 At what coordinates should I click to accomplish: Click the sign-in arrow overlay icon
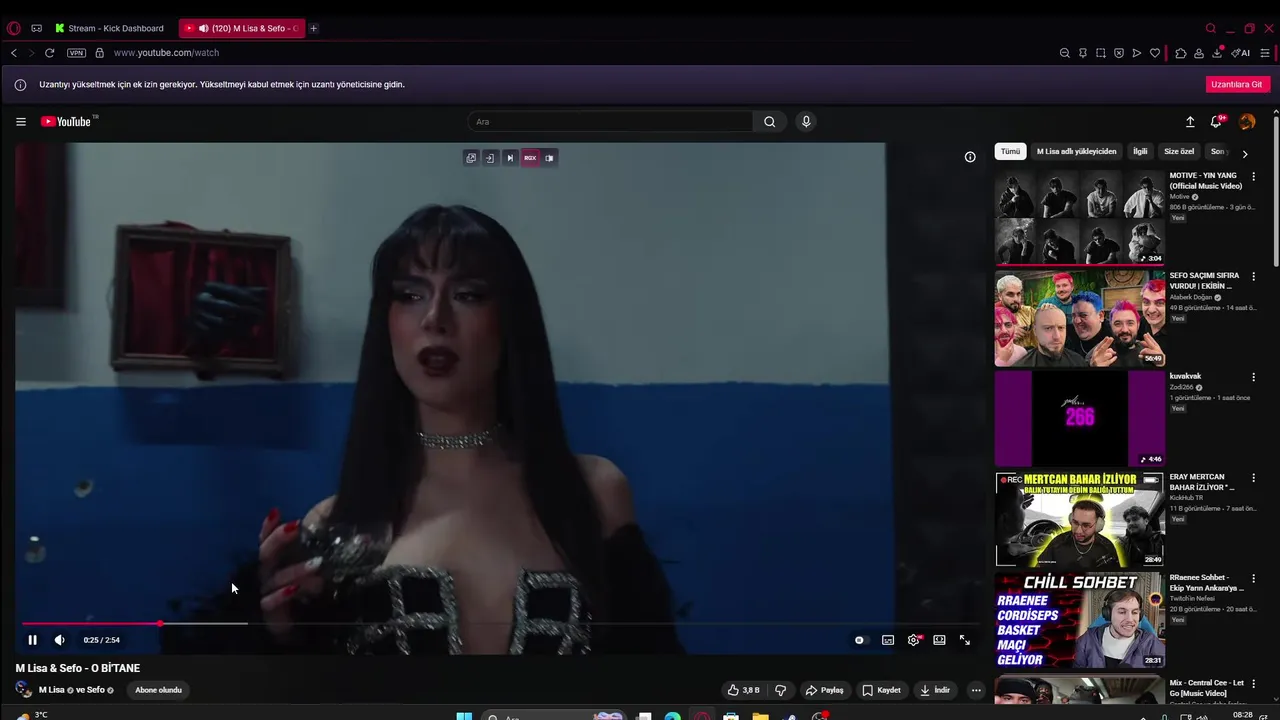[490, 158]
